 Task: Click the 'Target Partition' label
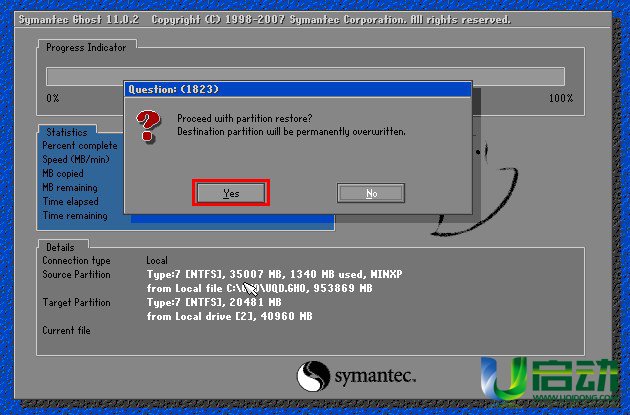pos(76,302)
